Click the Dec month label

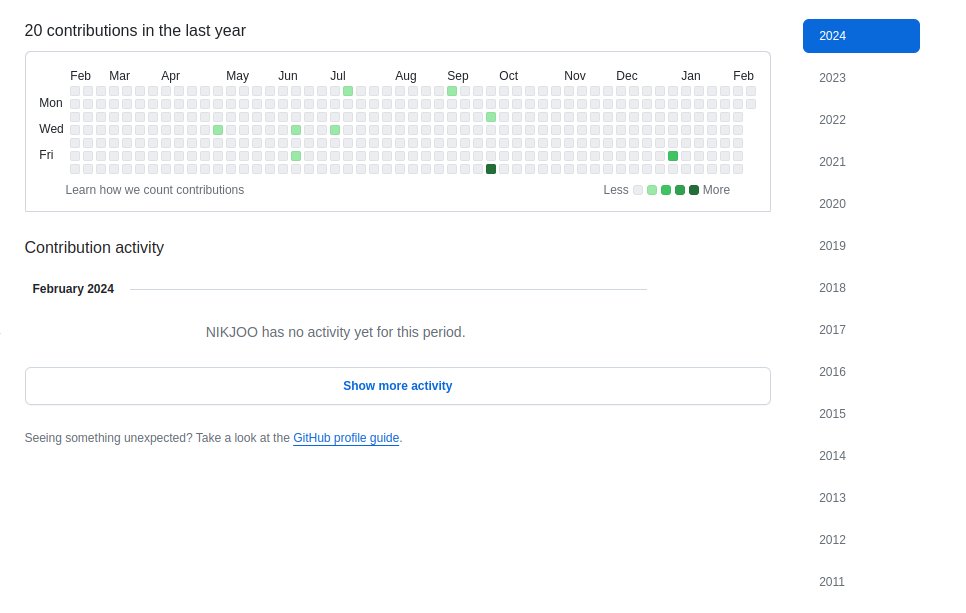627,76
